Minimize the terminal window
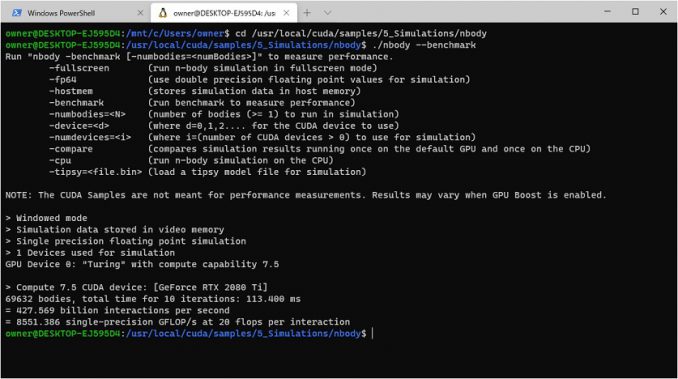Image resolution: width=678 pixels, height=379 pixels. click(607, 12)
